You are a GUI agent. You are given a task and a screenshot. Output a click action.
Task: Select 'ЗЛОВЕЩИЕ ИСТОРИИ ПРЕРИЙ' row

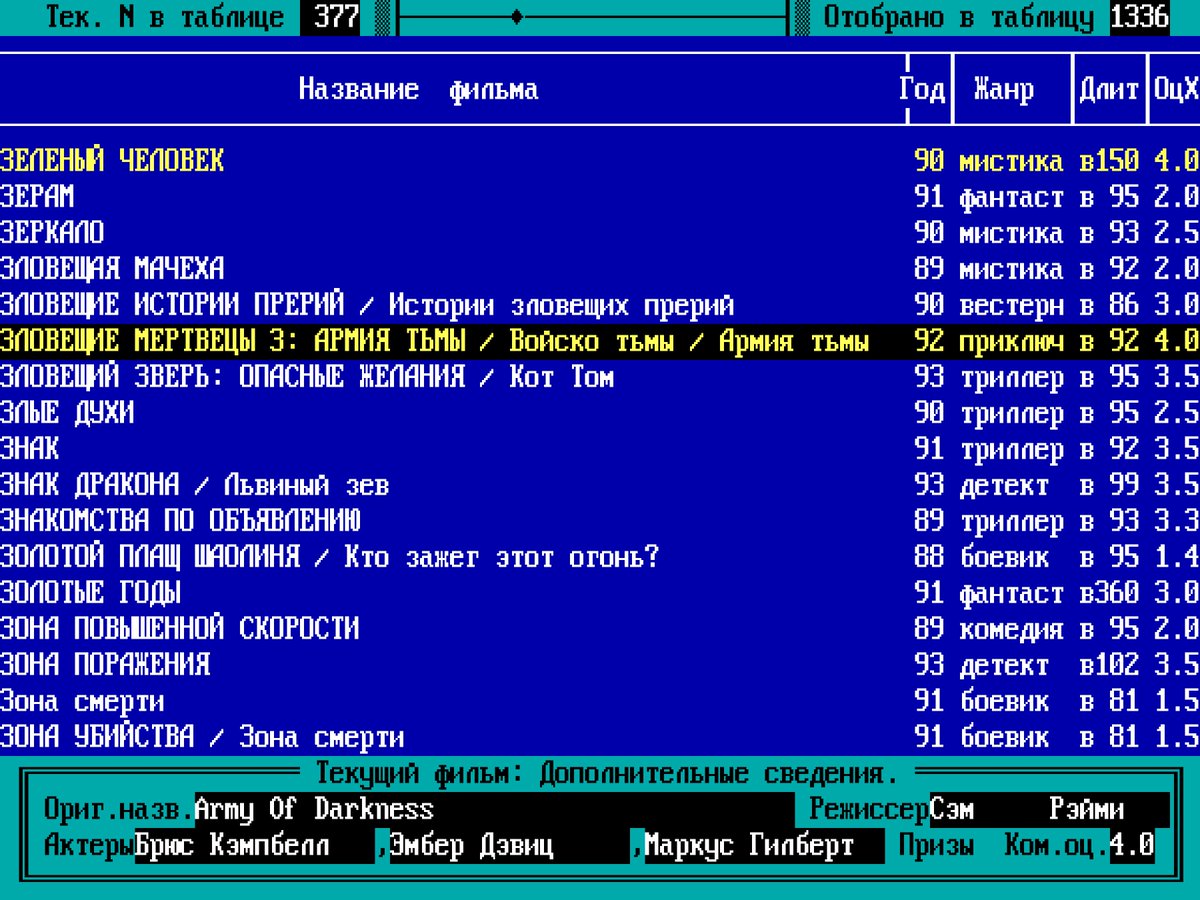coord(600,305)
